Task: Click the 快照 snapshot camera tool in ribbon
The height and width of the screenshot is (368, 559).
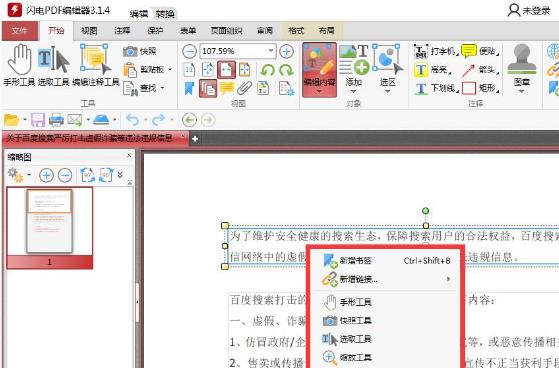Action: pyautogui.click(x=140, y=51)
